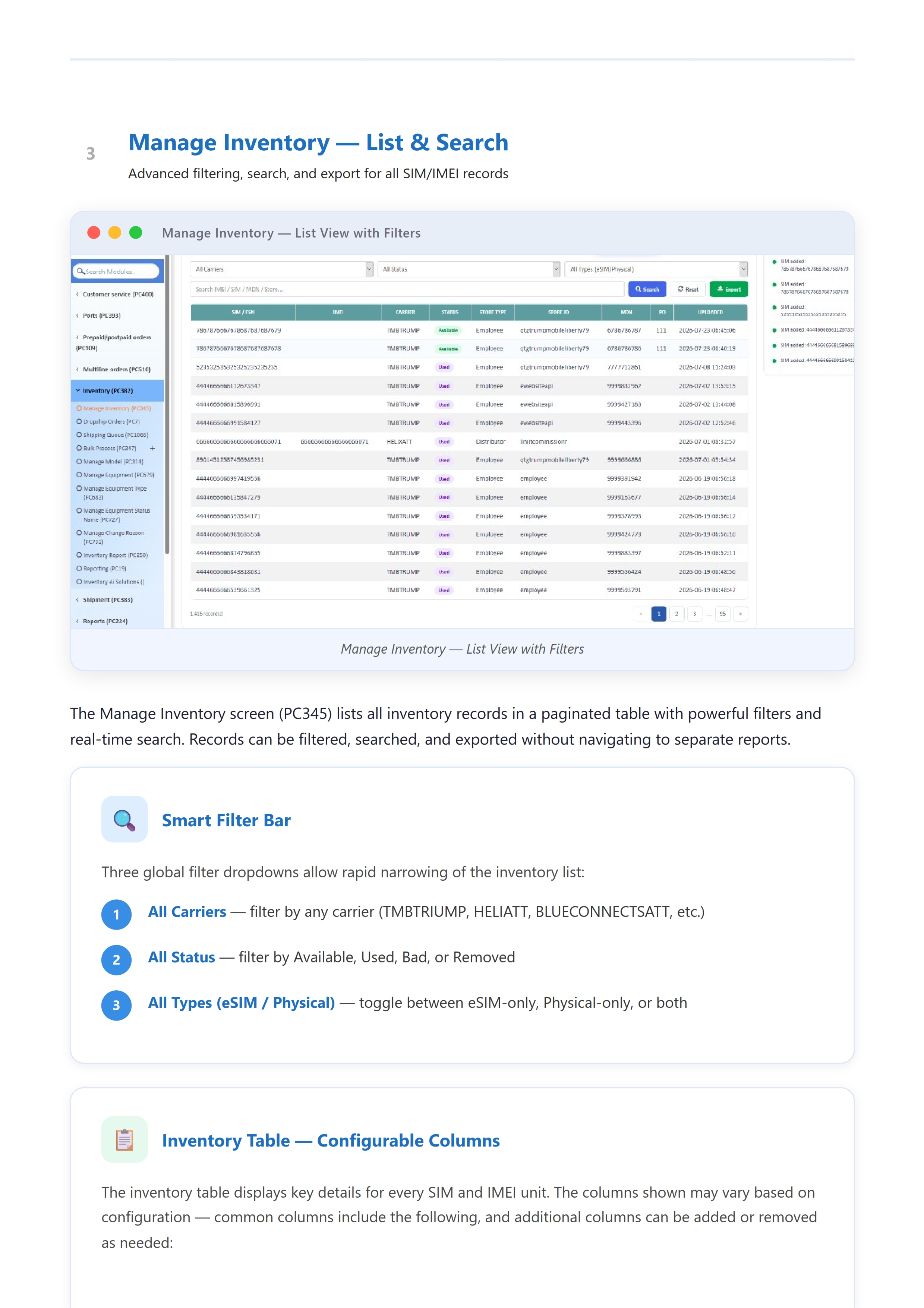The height and width of the screenshot is (1308, 924).
Task: Click green dot beside SIM added 786...679 entry
Action: (x=774, y=261)
